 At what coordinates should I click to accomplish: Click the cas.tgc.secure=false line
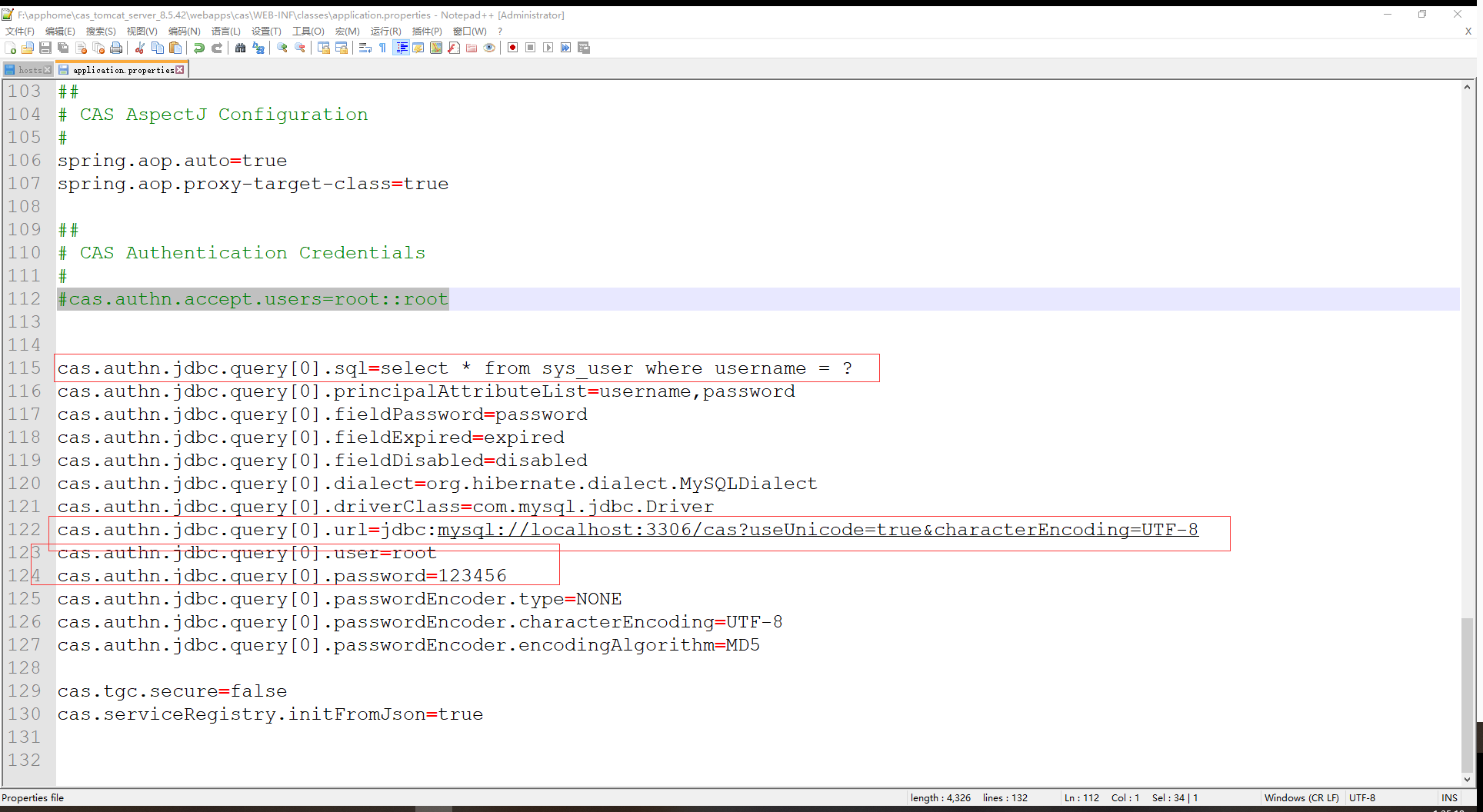tap(172, 691)
